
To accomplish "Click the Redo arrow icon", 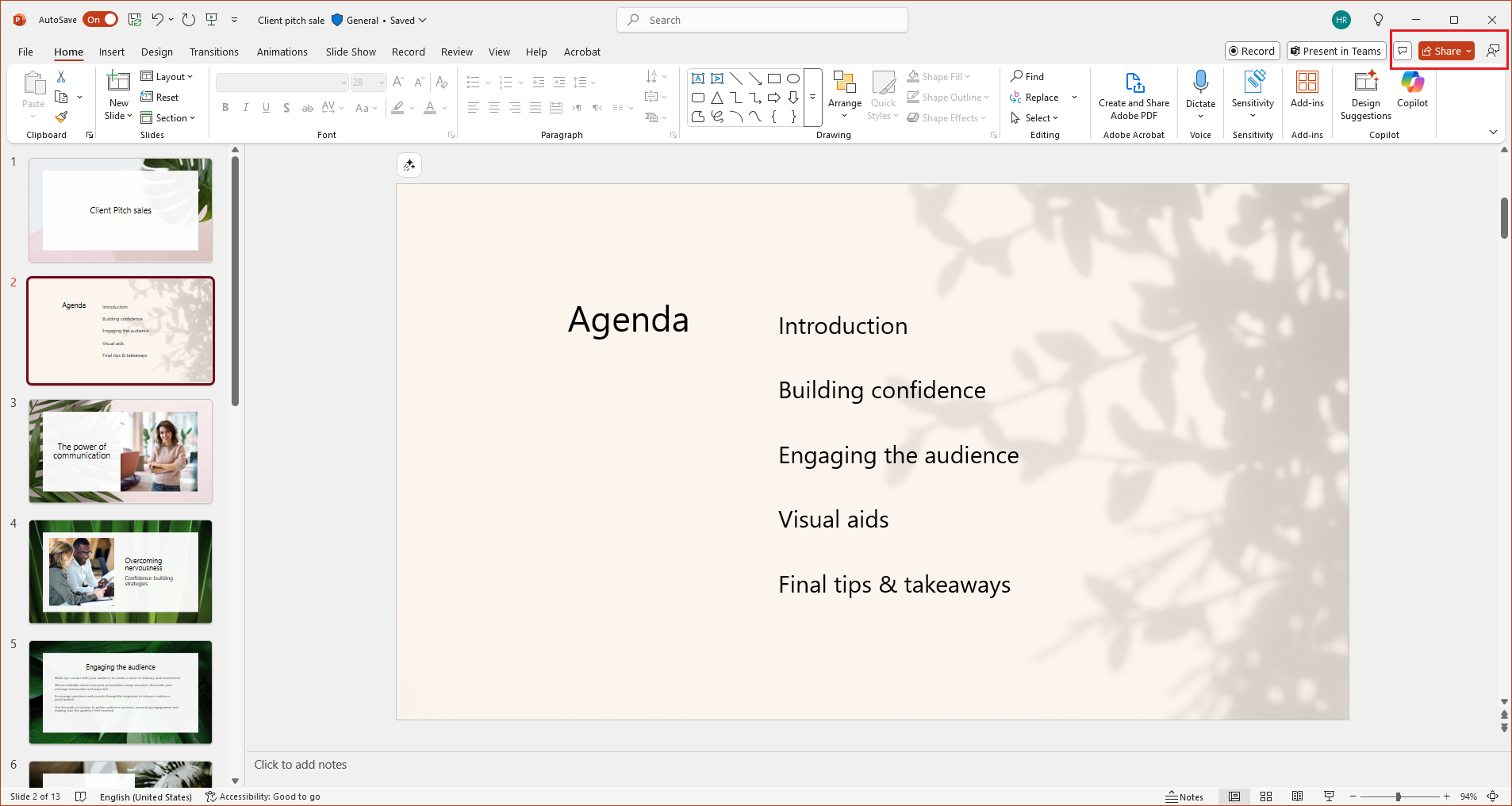I will click(x=188, y=20).
